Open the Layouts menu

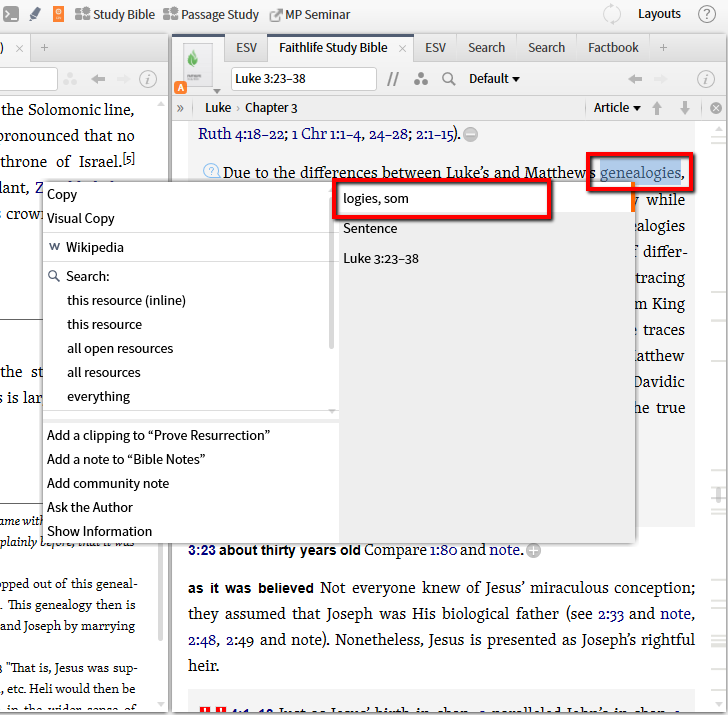(x=659, y=14)
